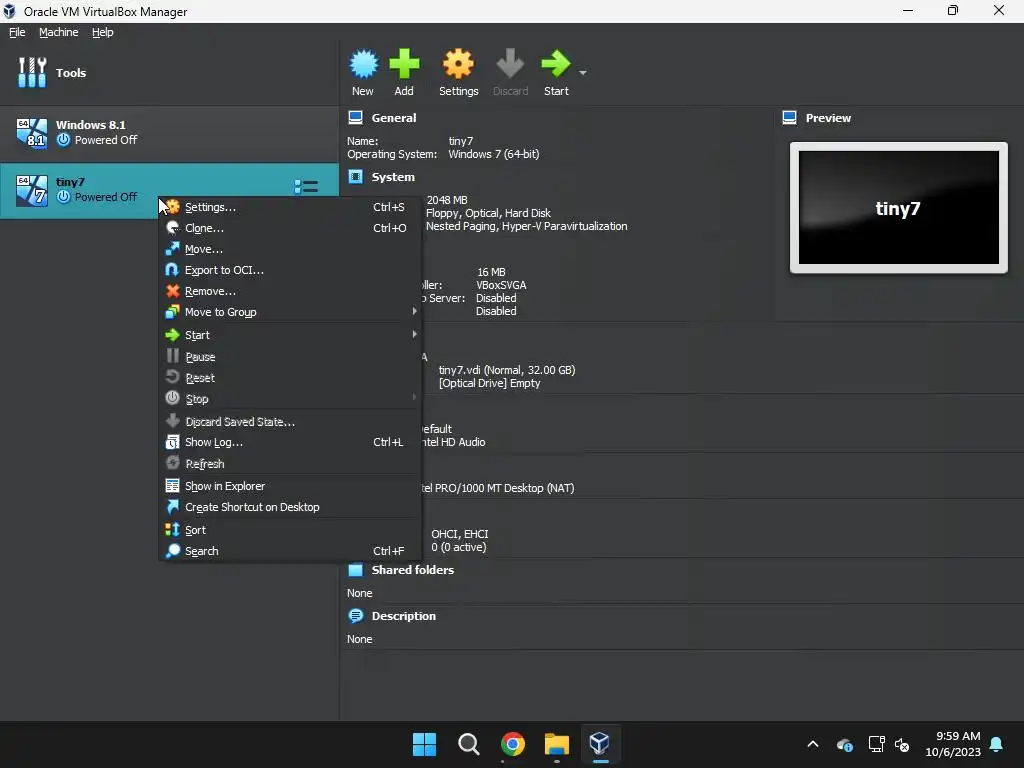The image size is (1024, 768).
Task: Choose Sort in the context menu
Action: (289, 530)
